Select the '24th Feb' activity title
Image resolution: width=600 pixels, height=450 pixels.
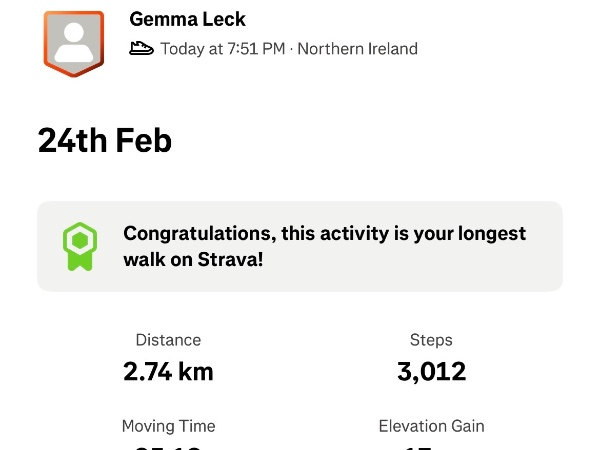[105, 140]
